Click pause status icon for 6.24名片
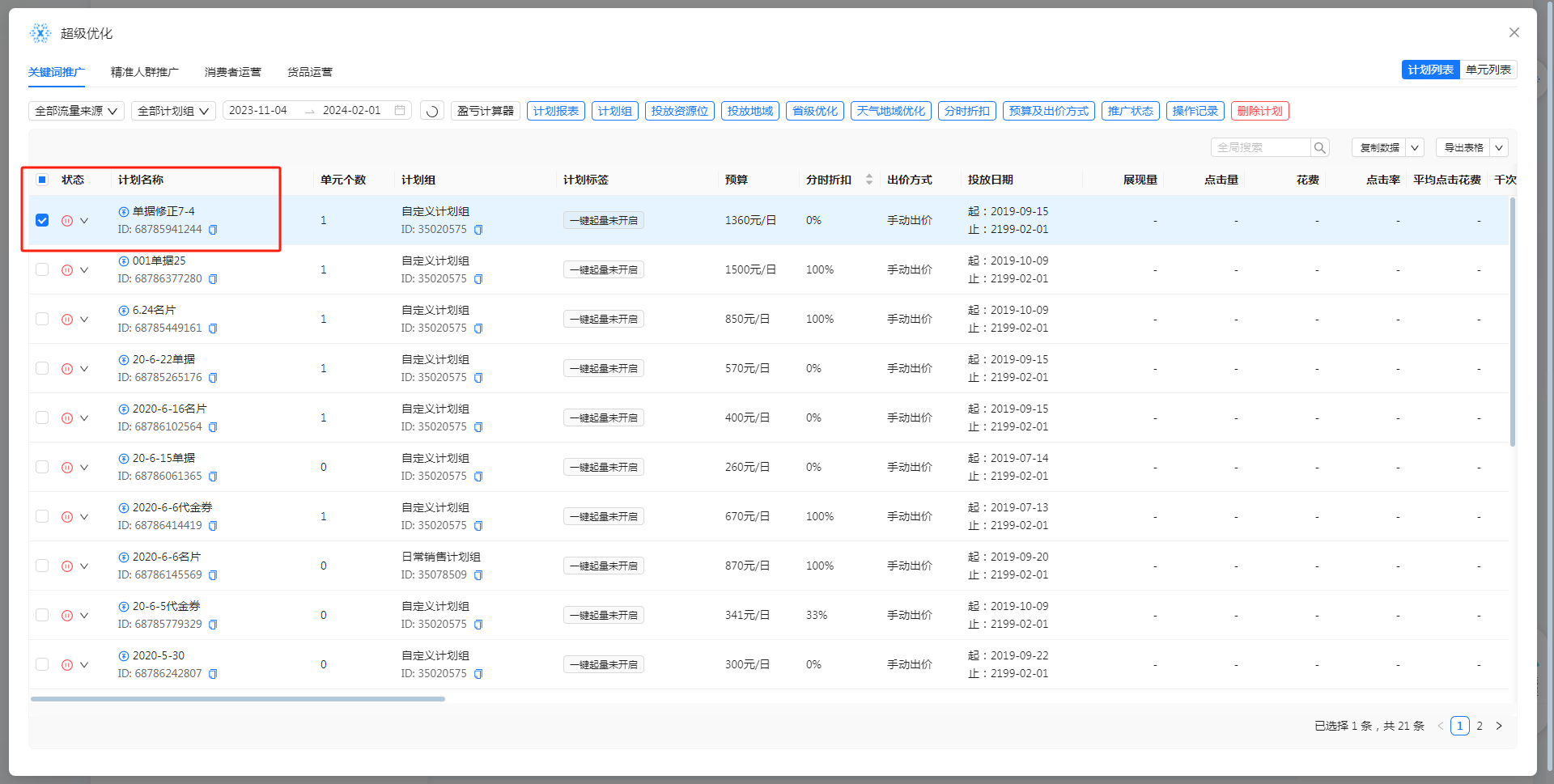Viewport: 1554px width, 784px height. pos(67,320)
